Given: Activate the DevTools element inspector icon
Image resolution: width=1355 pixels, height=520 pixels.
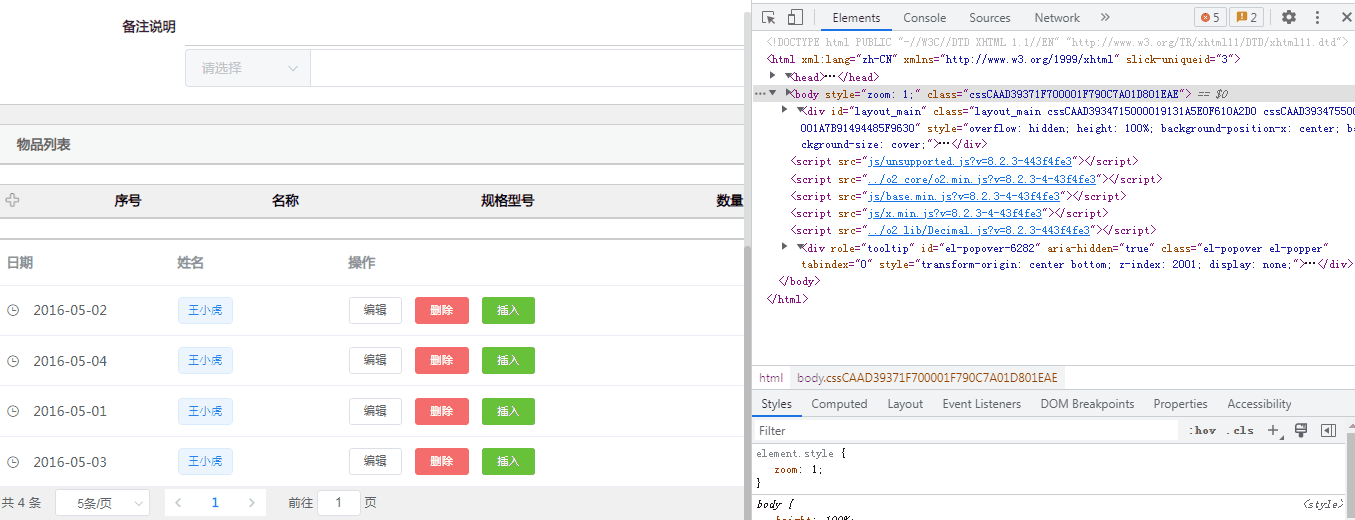Looking at the screenshot, I should click(x=768, y=17).
